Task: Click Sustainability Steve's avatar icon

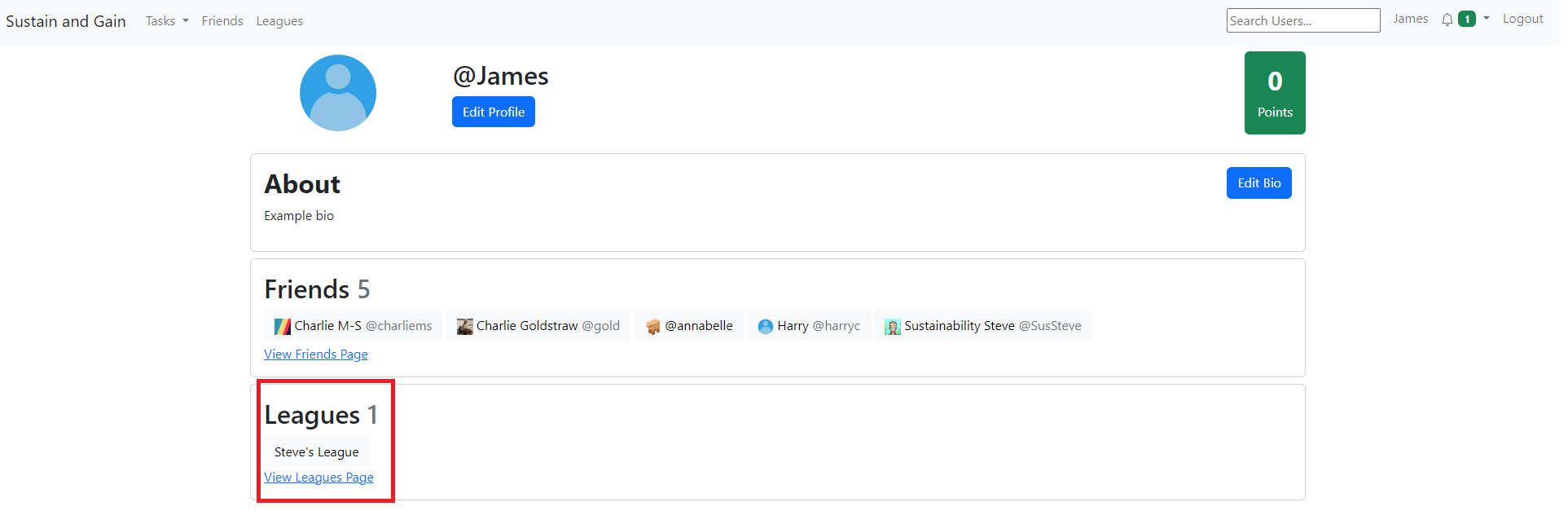Action: click(x=892, y=327)
